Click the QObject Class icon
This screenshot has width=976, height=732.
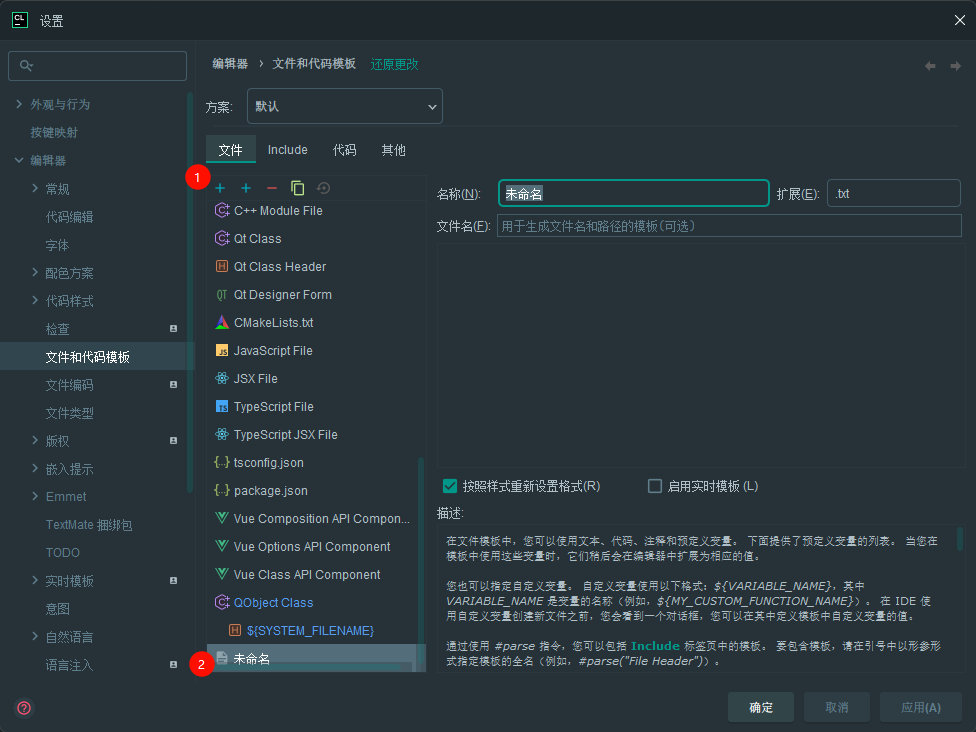tap(222, 603)
